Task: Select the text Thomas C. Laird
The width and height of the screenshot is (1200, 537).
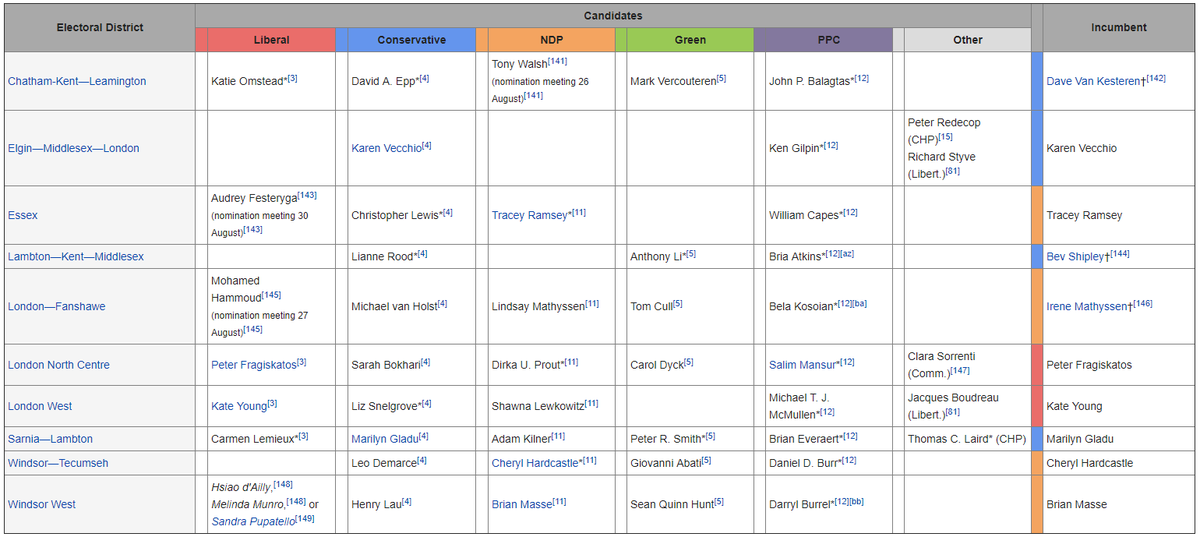Action: [x=949, y=439]
